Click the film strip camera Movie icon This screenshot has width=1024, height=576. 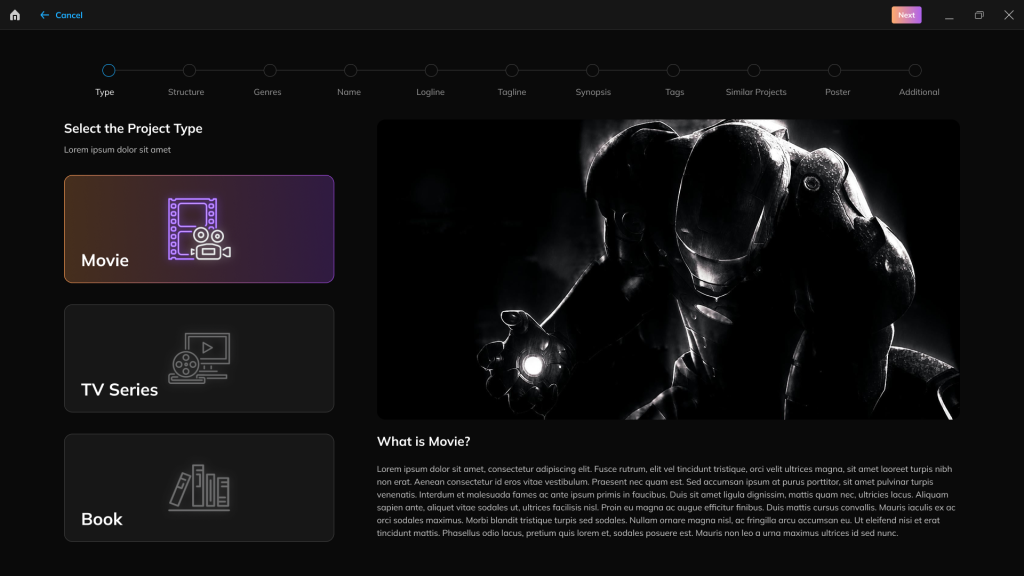point(199,229)
